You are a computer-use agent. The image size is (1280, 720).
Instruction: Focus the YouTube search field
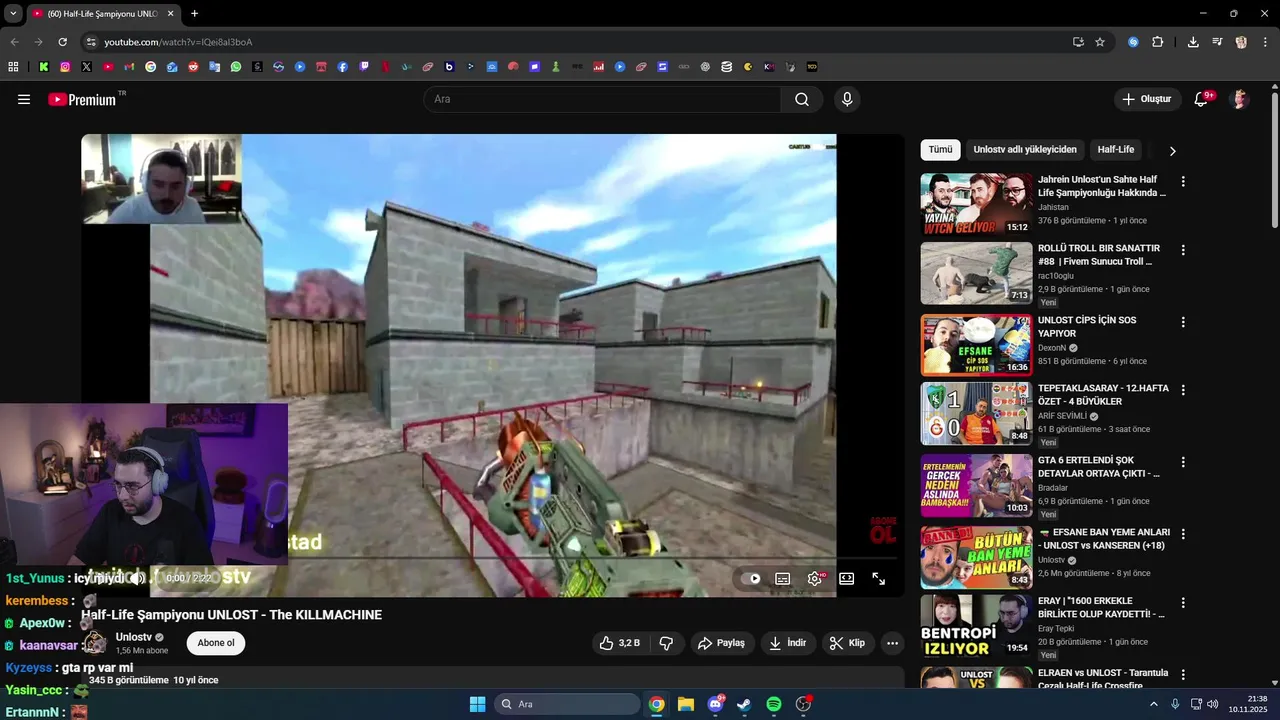point(602,99)
